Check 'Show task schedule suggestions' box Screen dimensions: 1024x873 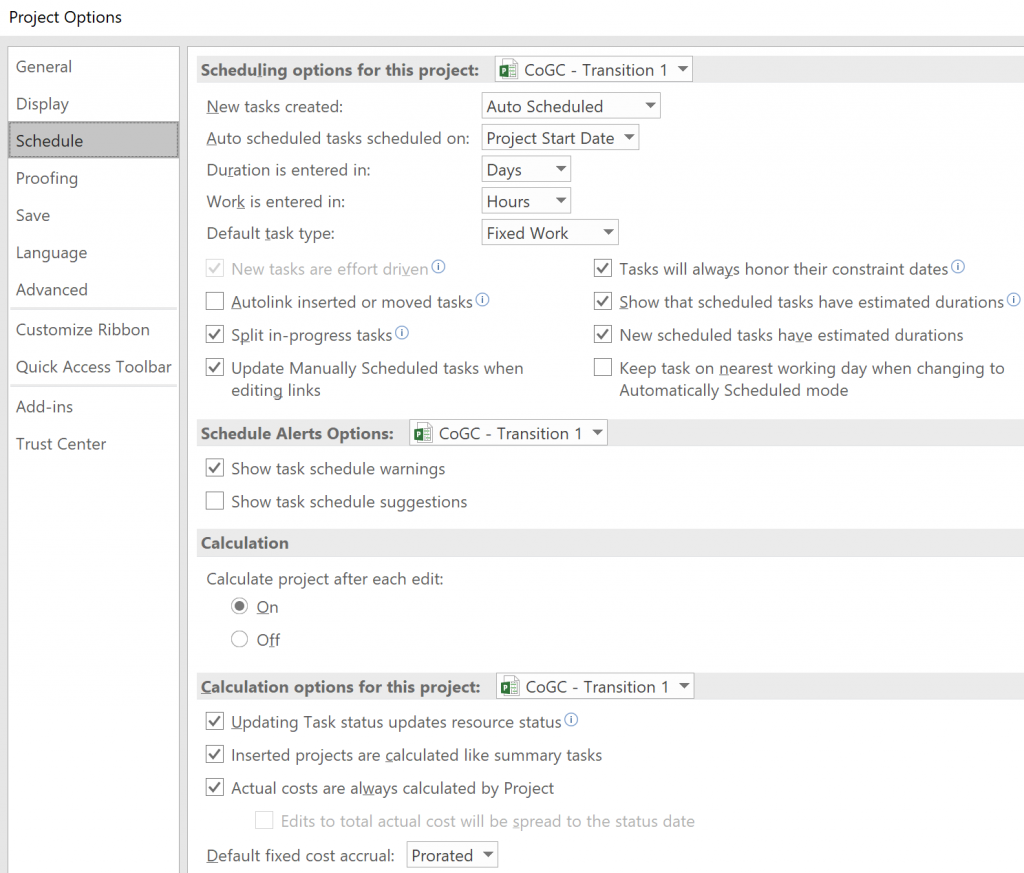215,501
